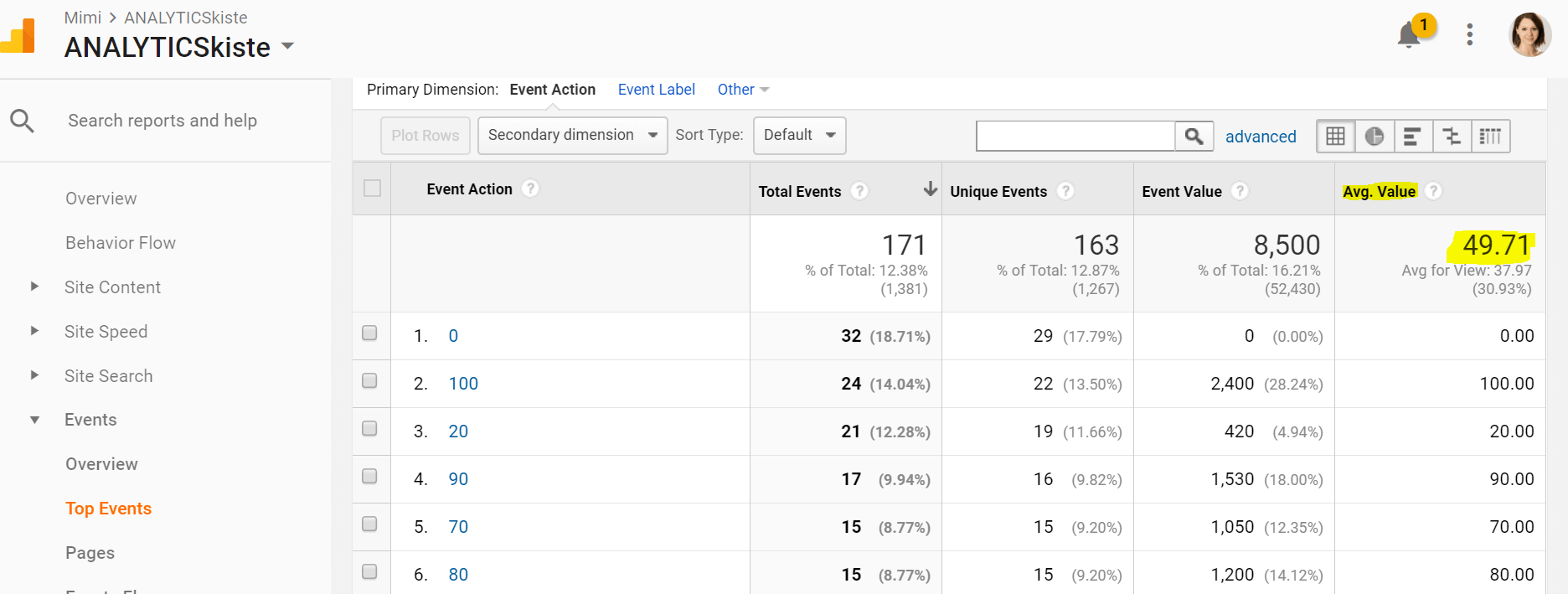1568x594 pixels.
Task: Tick the select-all checkbox in header
Action: point(373,189)
